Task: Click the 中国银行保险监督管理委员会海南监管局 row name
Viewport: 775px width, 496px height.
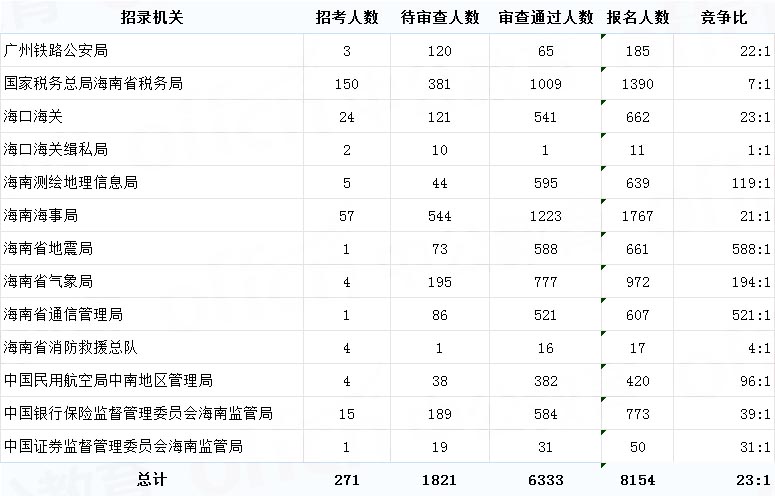Action: pyautogui.click(x=138, y=413)
